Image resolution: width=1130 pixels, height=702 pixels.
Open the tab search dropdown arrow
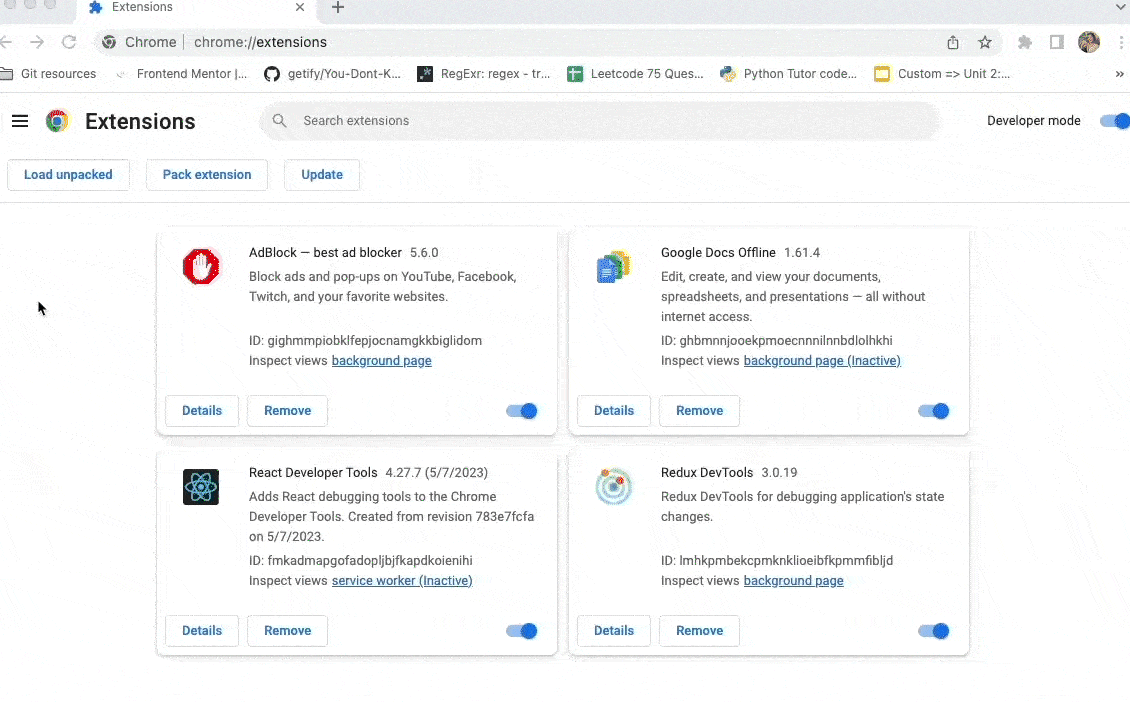pyautogui.click(x=1120, y=8)
